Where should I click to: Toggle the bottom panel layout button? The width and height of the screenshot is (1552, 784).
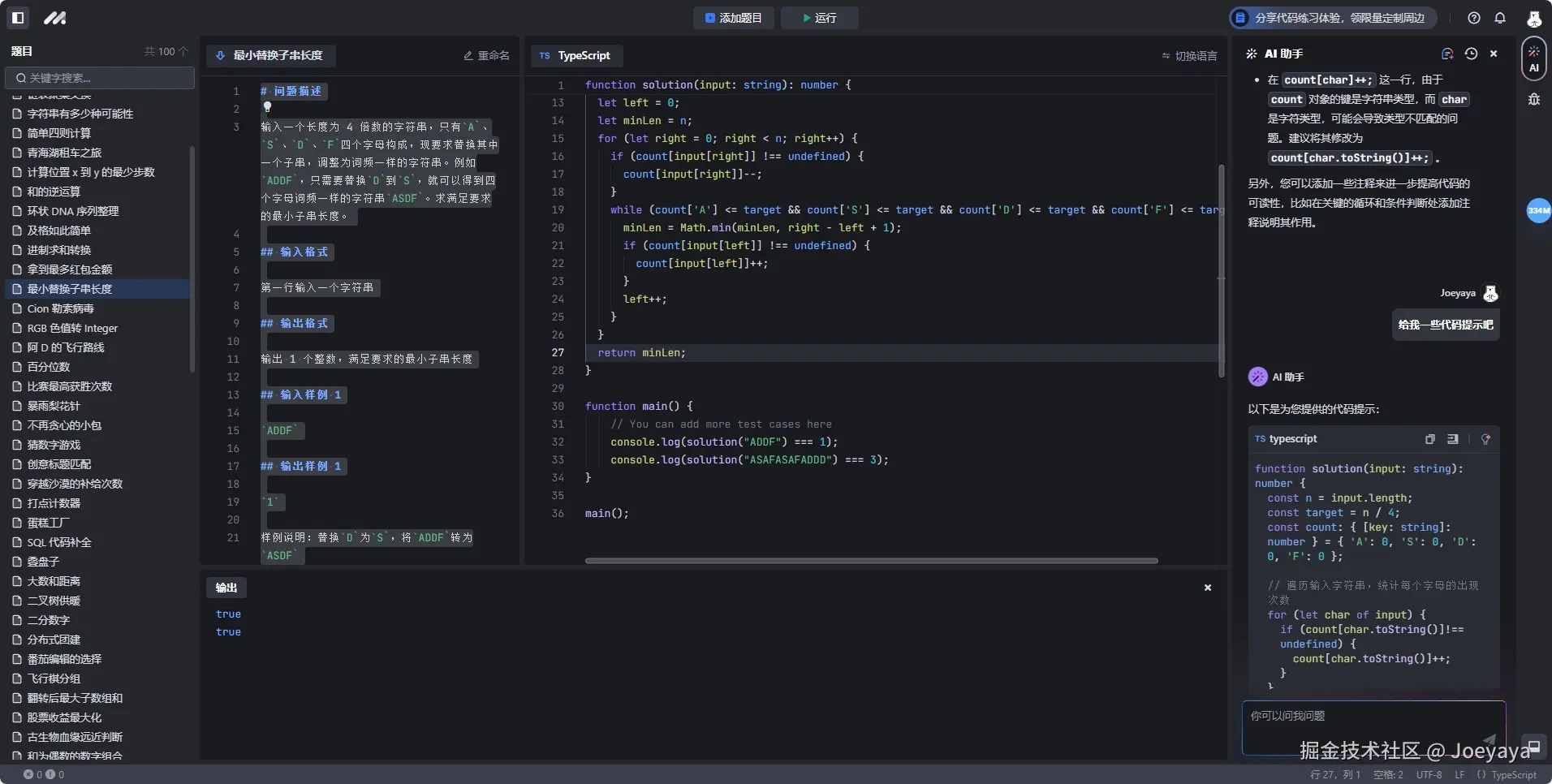point(1533,746)
